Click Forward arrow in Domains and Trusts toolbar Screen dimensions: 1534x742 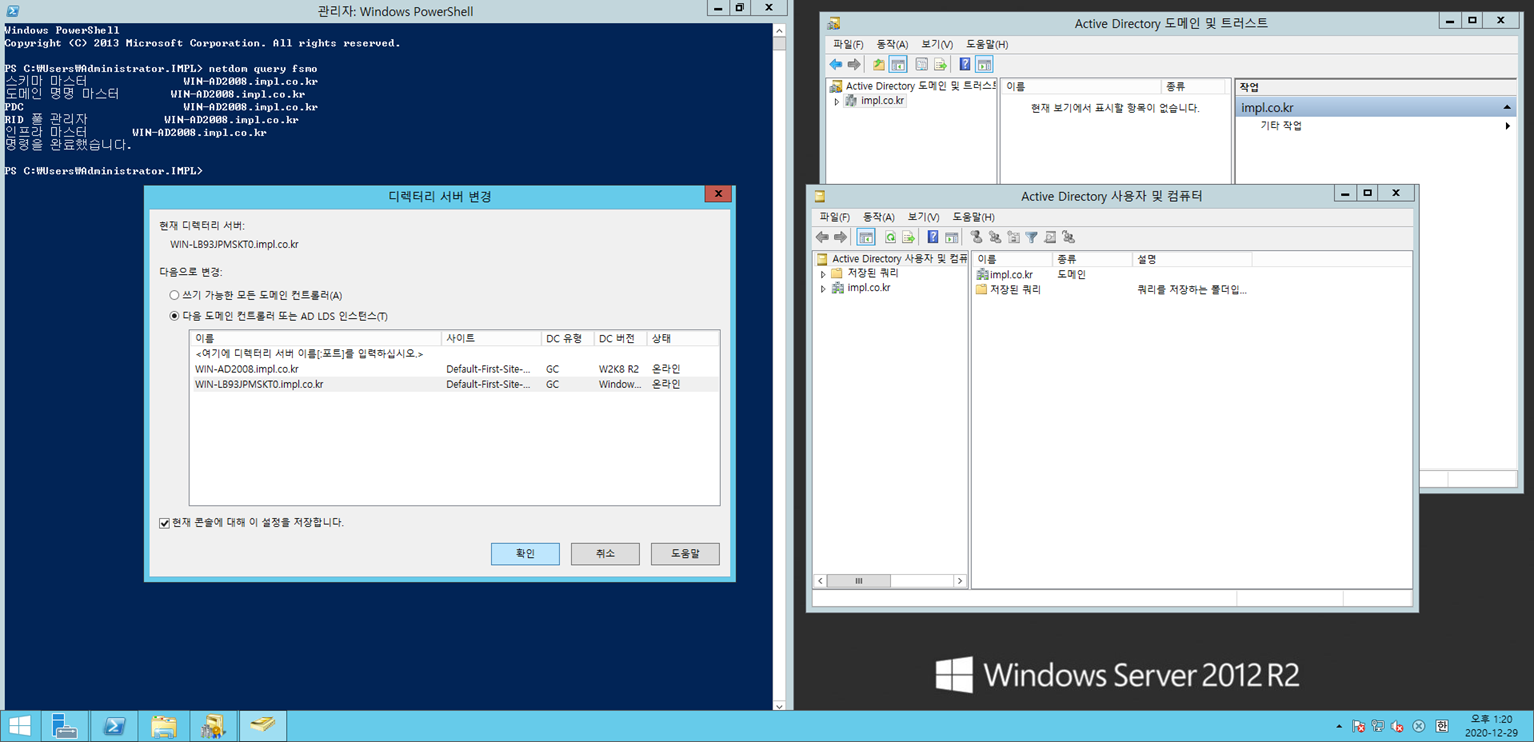854,65
